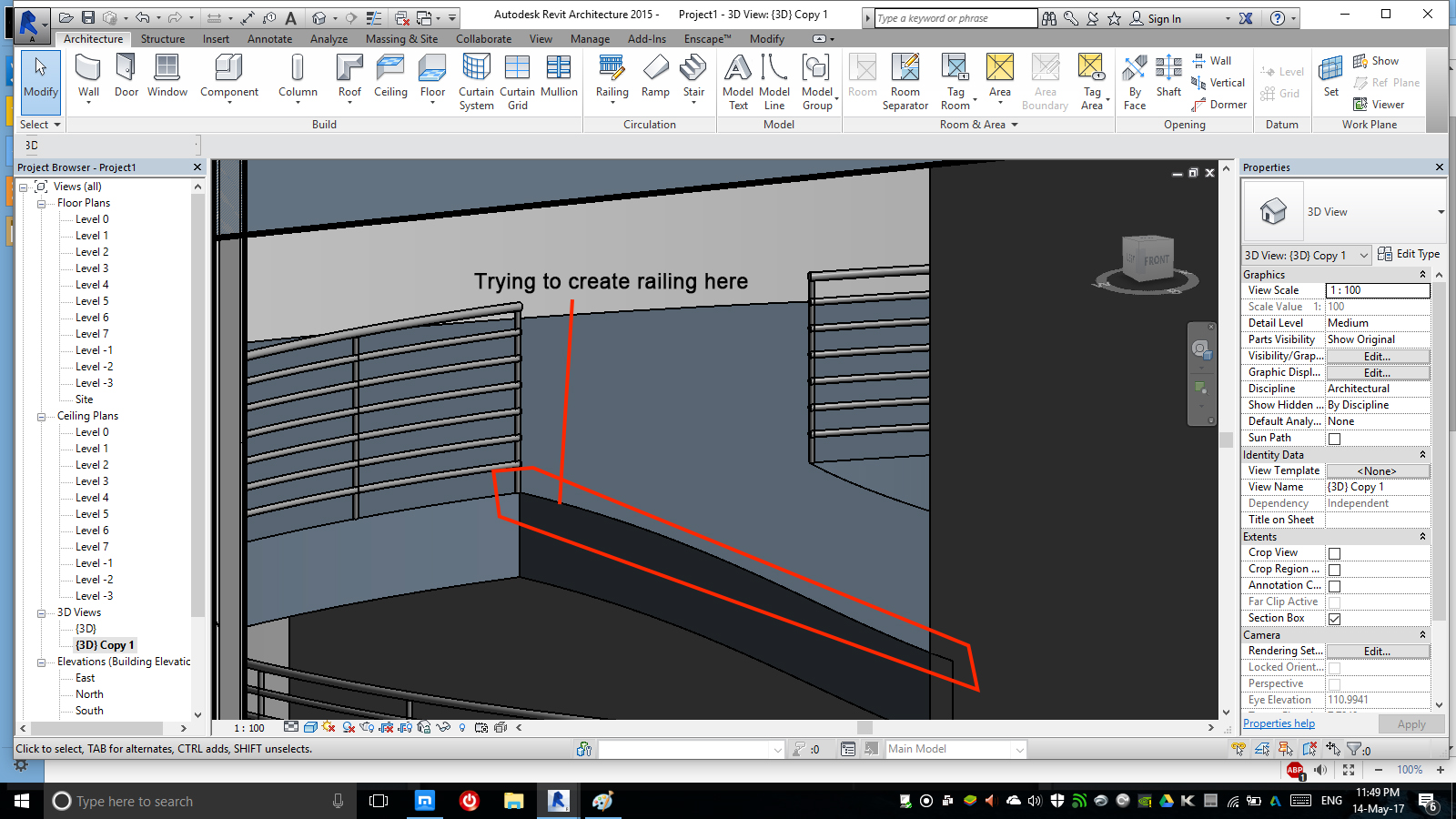
Task: Follow the Properties help link
Action: point(1279,723)
